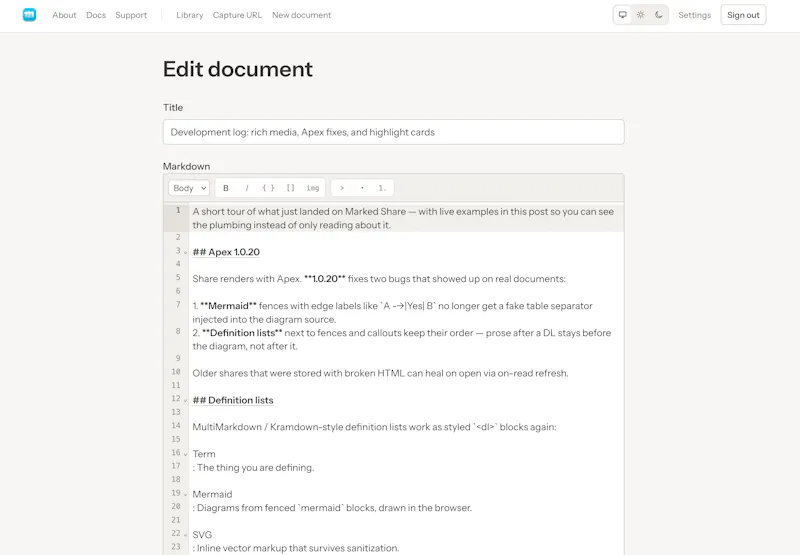Insert bullet list item button
Screen dimensions: 800x555
[x=362, y=188]
